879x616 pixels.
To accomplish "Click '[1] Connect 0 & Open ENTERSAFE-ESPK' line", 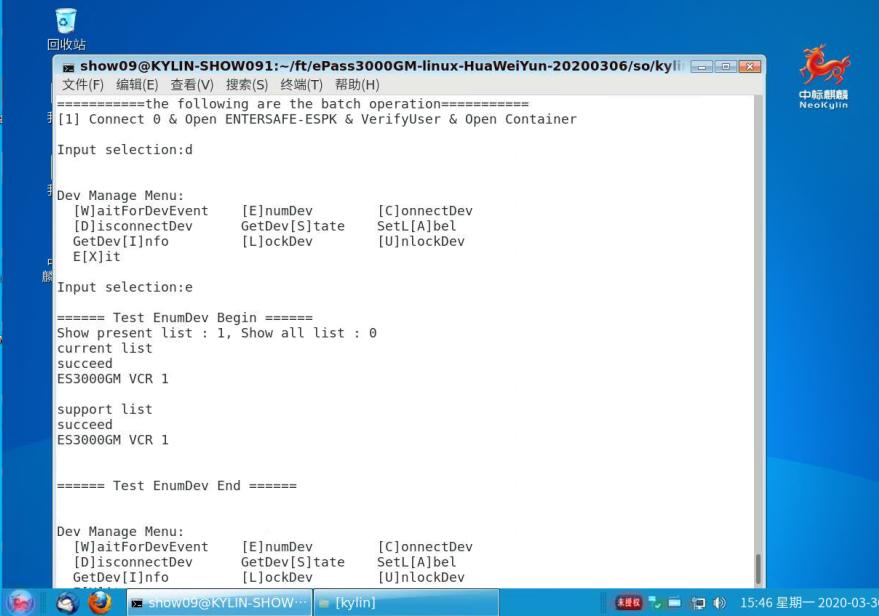I will (x=317, y=119).
